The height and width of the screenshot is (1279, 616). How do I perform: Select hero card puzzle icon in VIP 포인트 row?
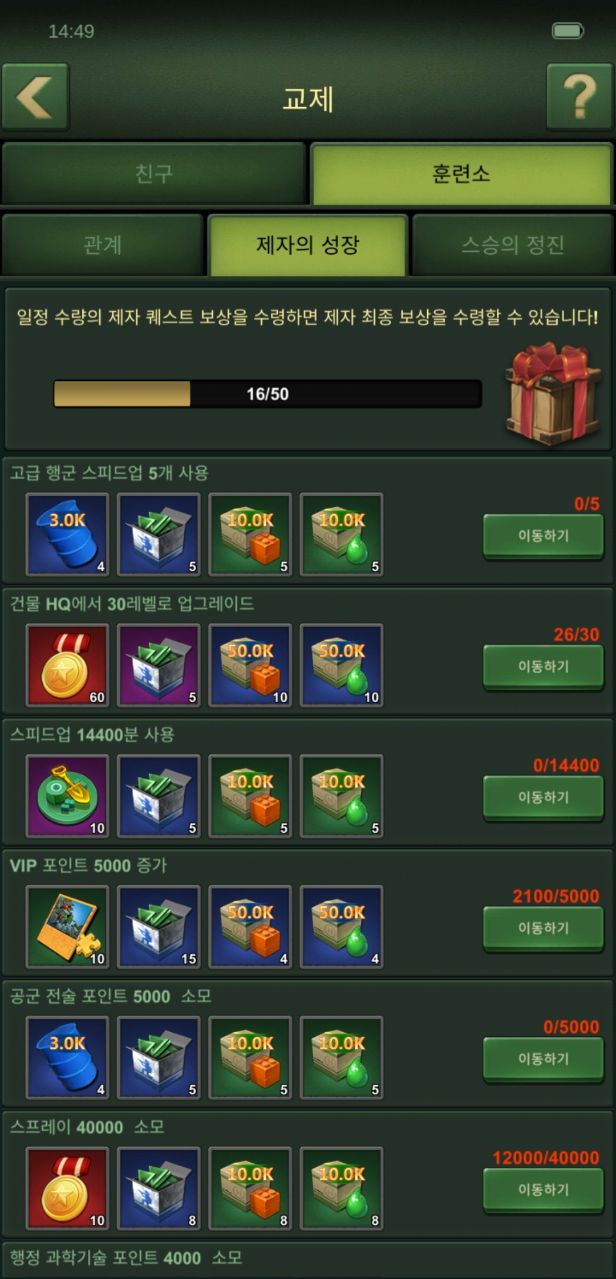[x=67, y=927]
